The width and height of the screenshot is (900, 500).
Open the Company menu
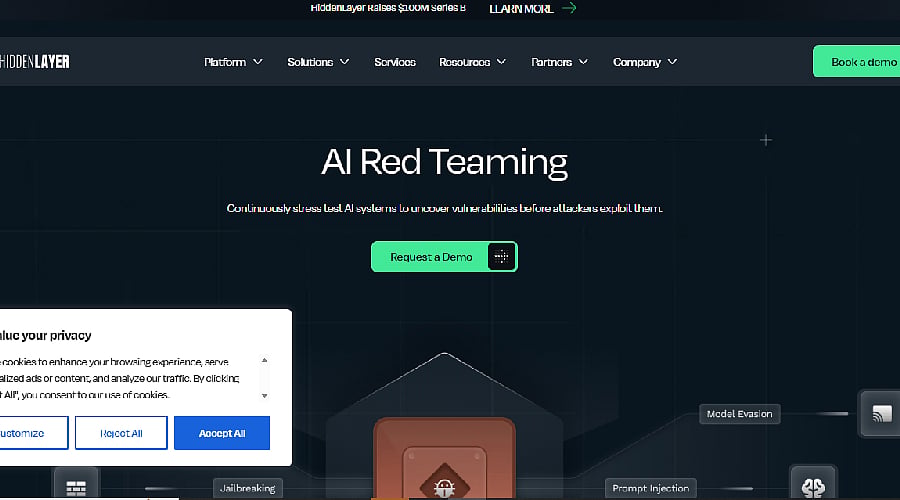(x=645, y=61)
